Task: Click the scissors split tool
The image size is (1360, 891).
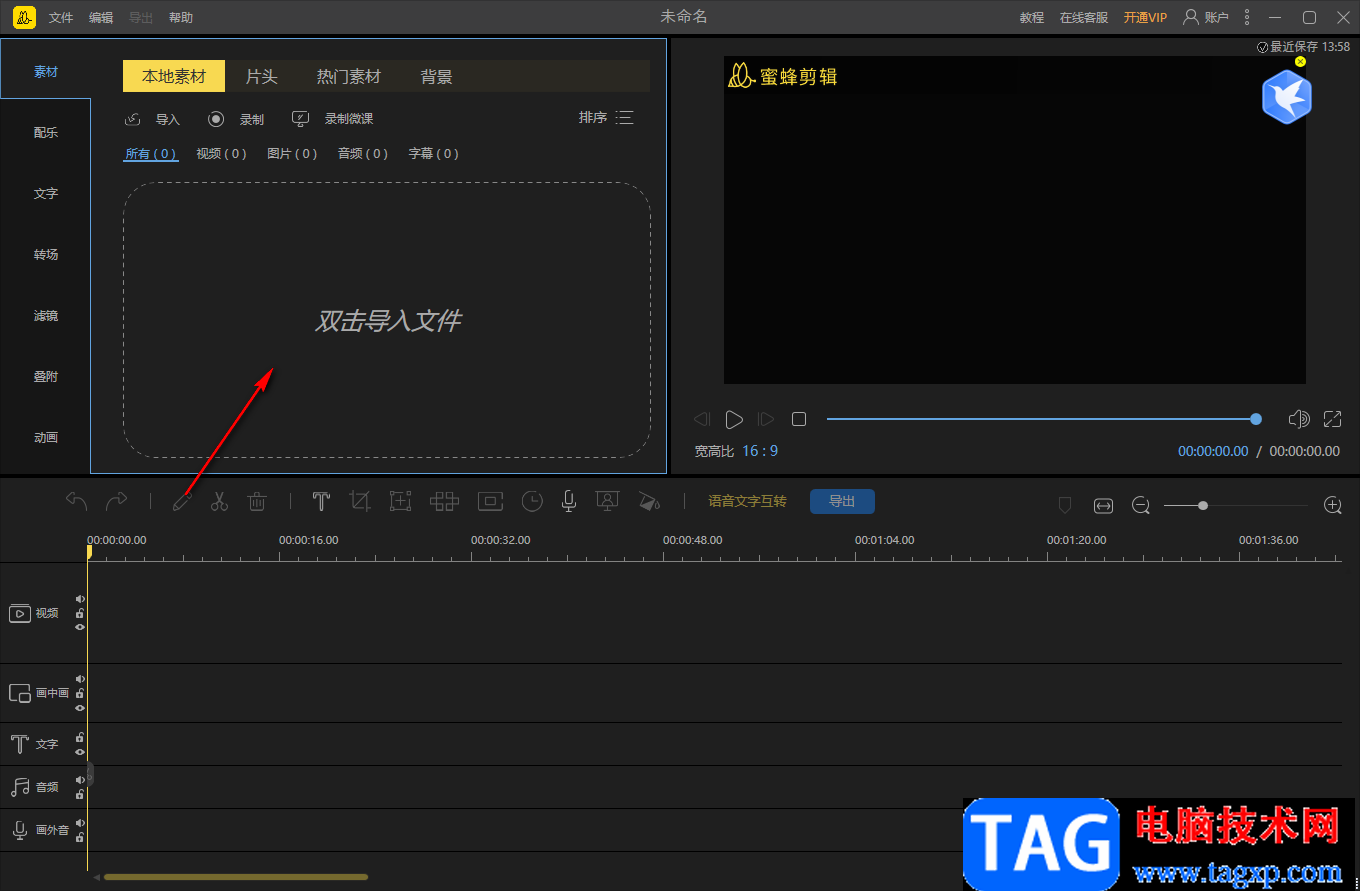Action: click(219, 501)
